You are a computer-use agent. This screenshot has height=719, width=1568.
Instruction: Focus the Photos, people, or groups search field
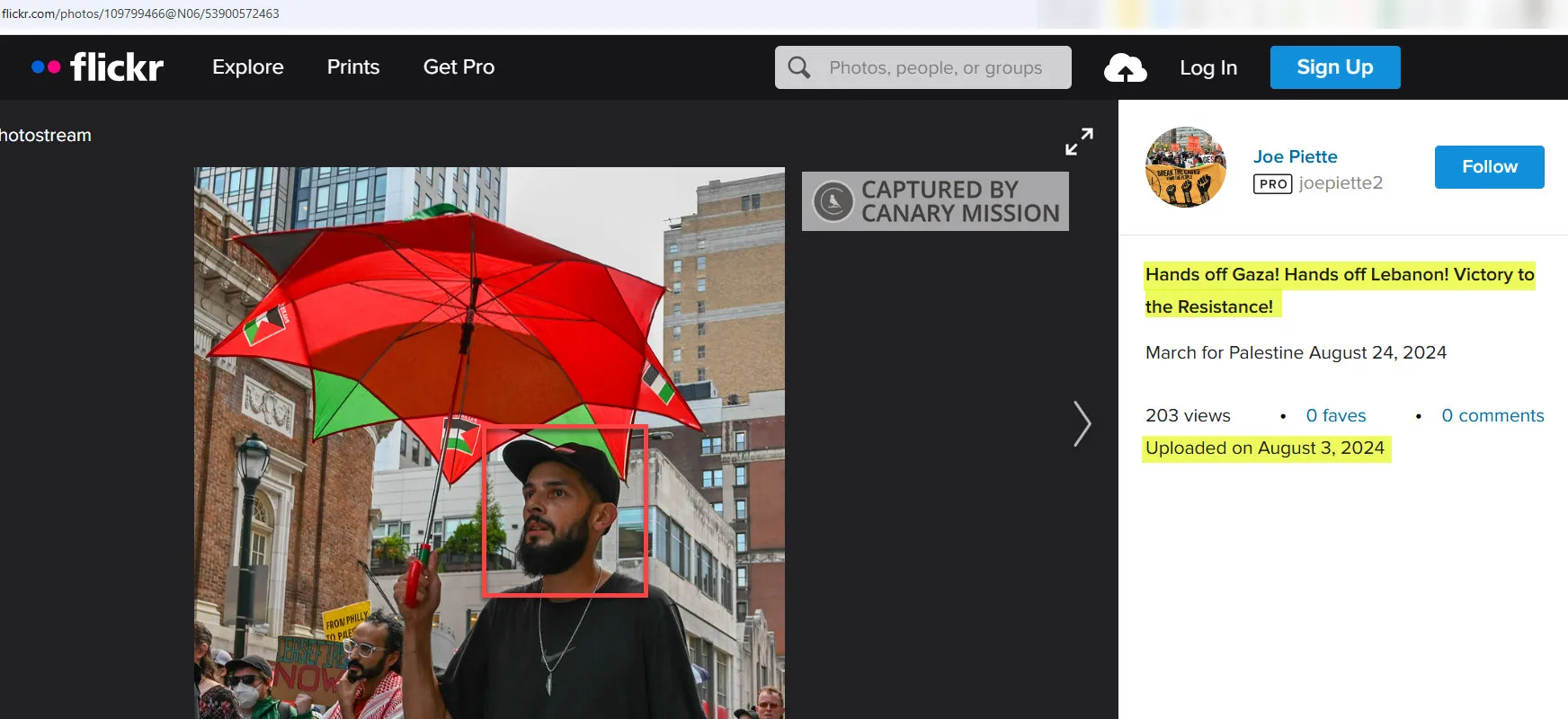pos(935,68)
